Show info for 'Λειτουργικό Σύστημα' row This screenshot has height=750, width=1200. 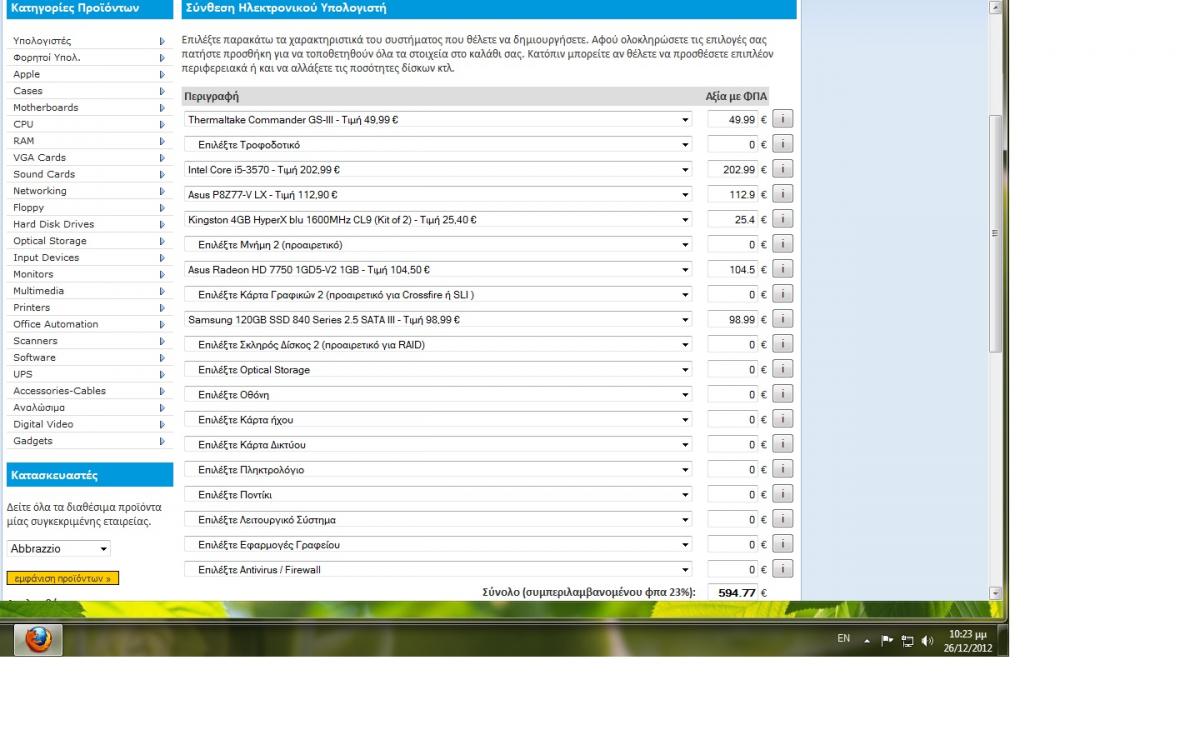click(x=783, y=519)
